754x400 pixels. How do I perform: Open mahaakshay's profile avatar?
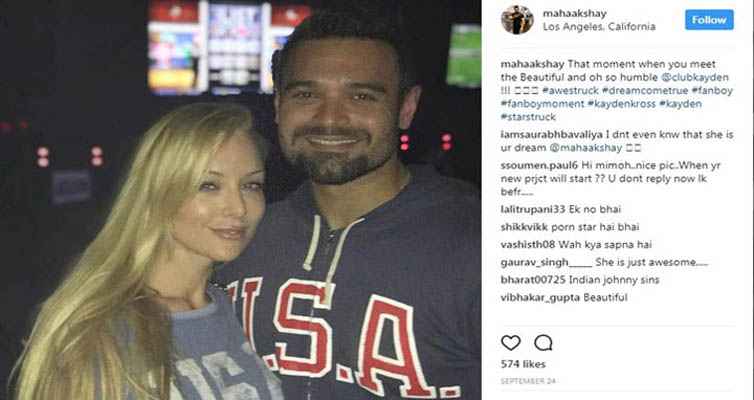coord(517,20)
